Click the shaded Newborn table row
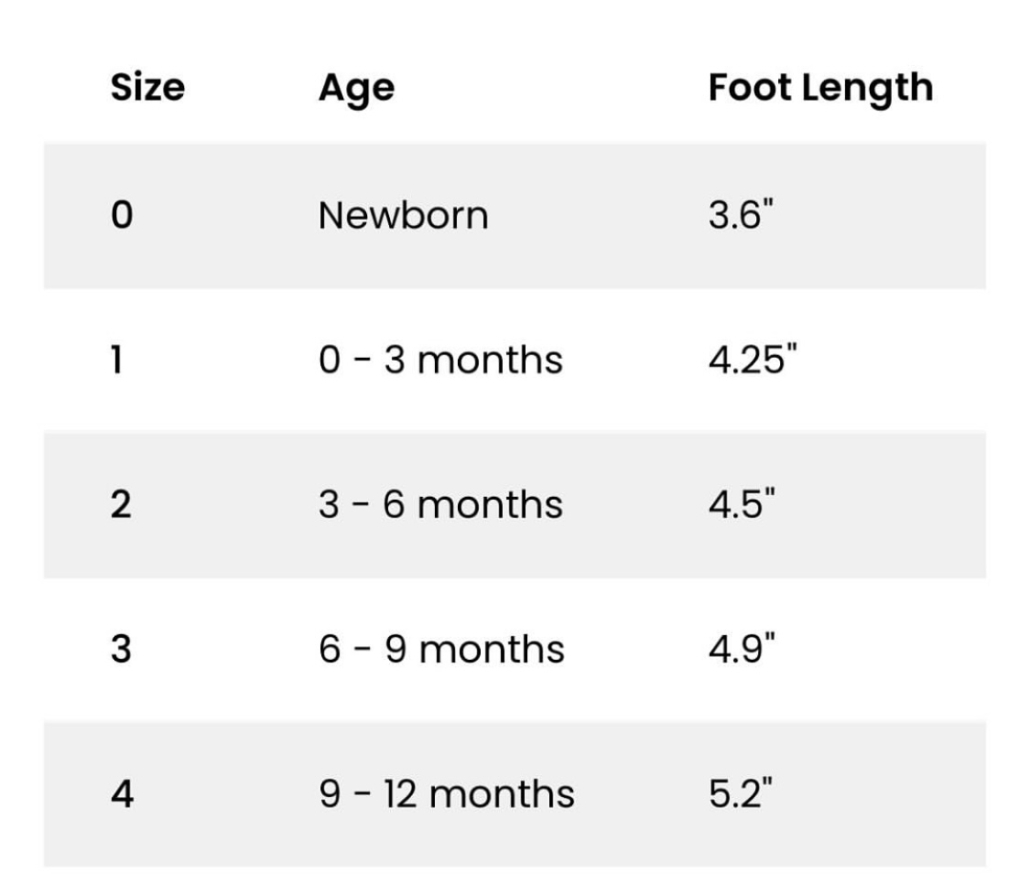This screenshot has height=894, width=1030. click(x=515, y=215)
